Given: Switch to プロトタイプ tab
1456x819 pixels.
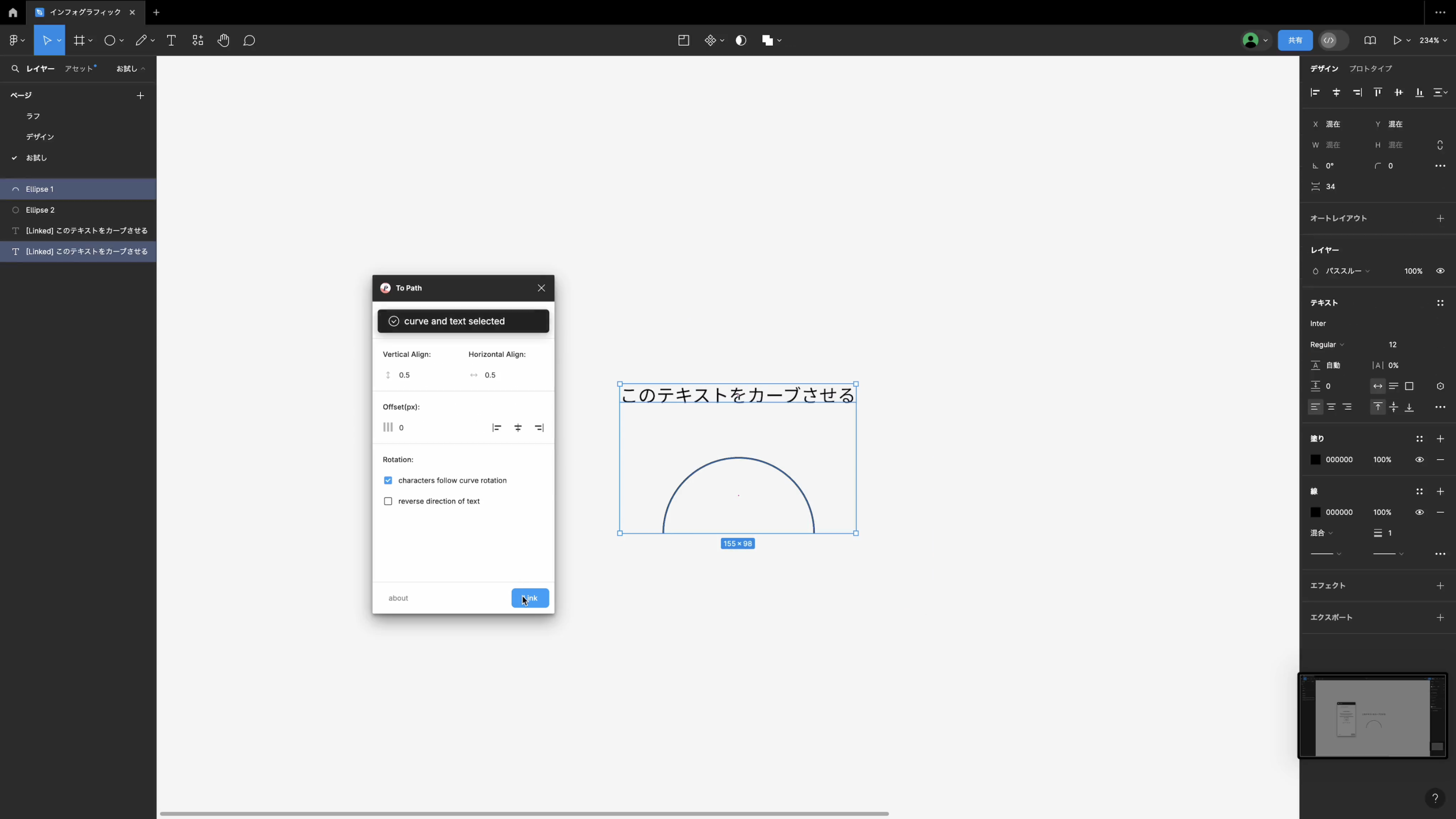Looking at the screenshot, I should click(x=1371, y=68).
